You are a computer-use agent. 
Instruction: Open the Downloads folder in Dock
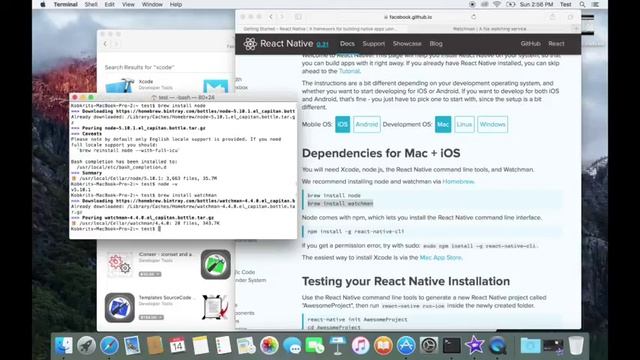coord(530,346)
